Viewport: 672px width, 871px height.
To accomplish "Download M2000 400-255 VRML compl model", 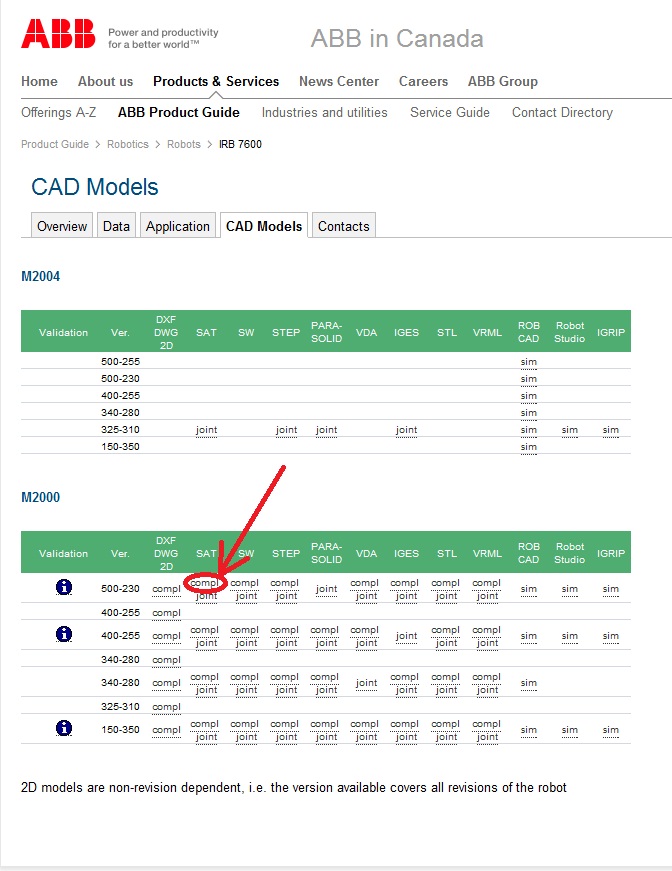I will pos(487,630).
